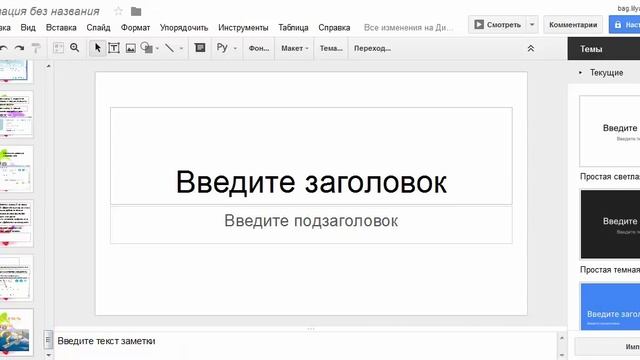This screenshot has height=360, width=640.
Task: Click the Импорт theme button
Action: 608,347
